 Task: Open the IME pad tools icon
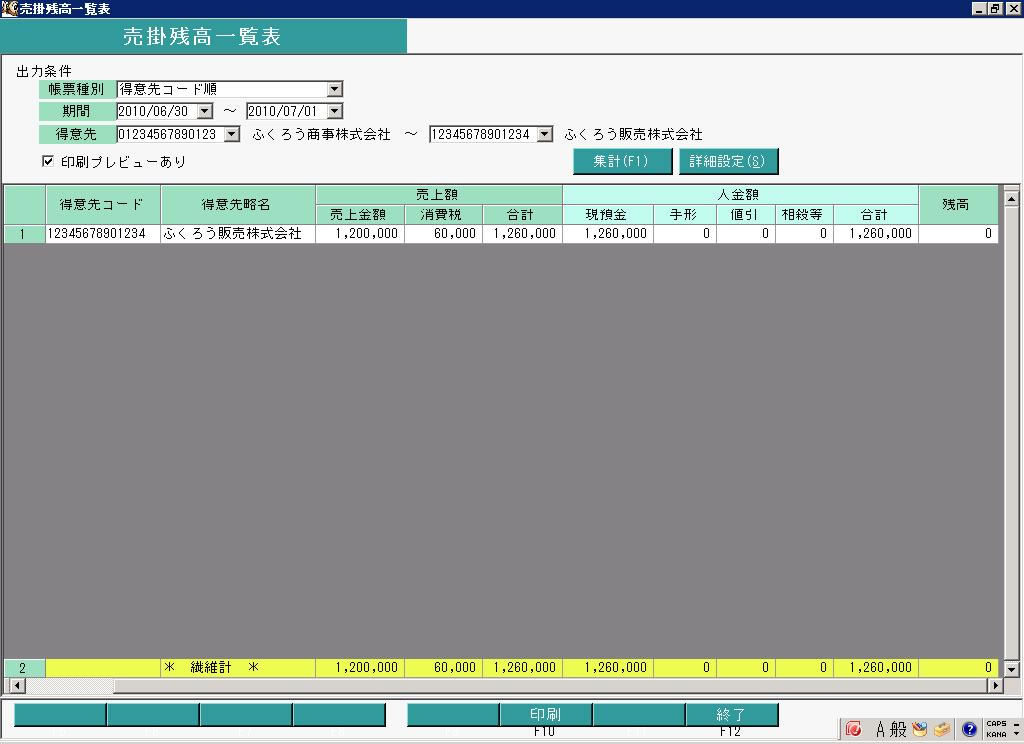920,729
